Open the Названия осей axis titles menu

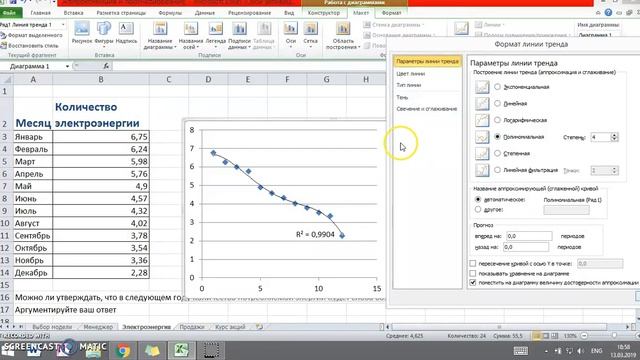tap(191, 36)
